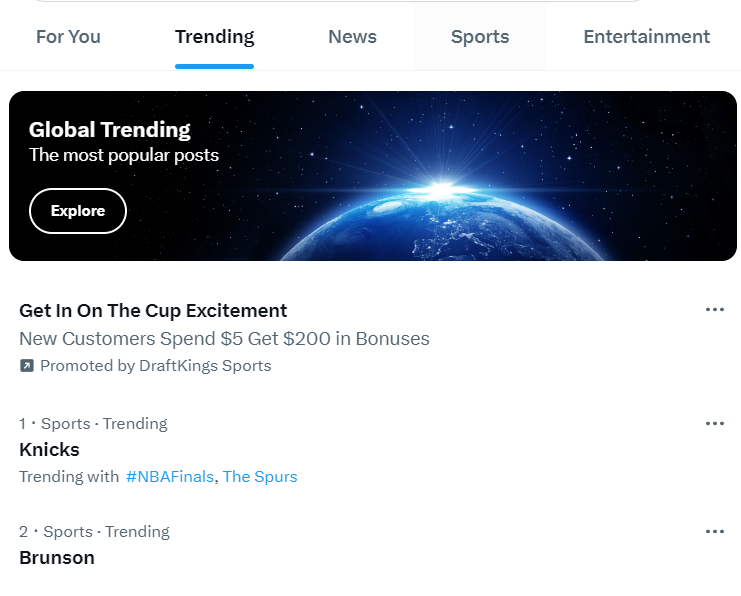This screenshot has height=596, width=741.
Task: Click New Customers Spend $5 promo text
Action: tap(224, 338)
